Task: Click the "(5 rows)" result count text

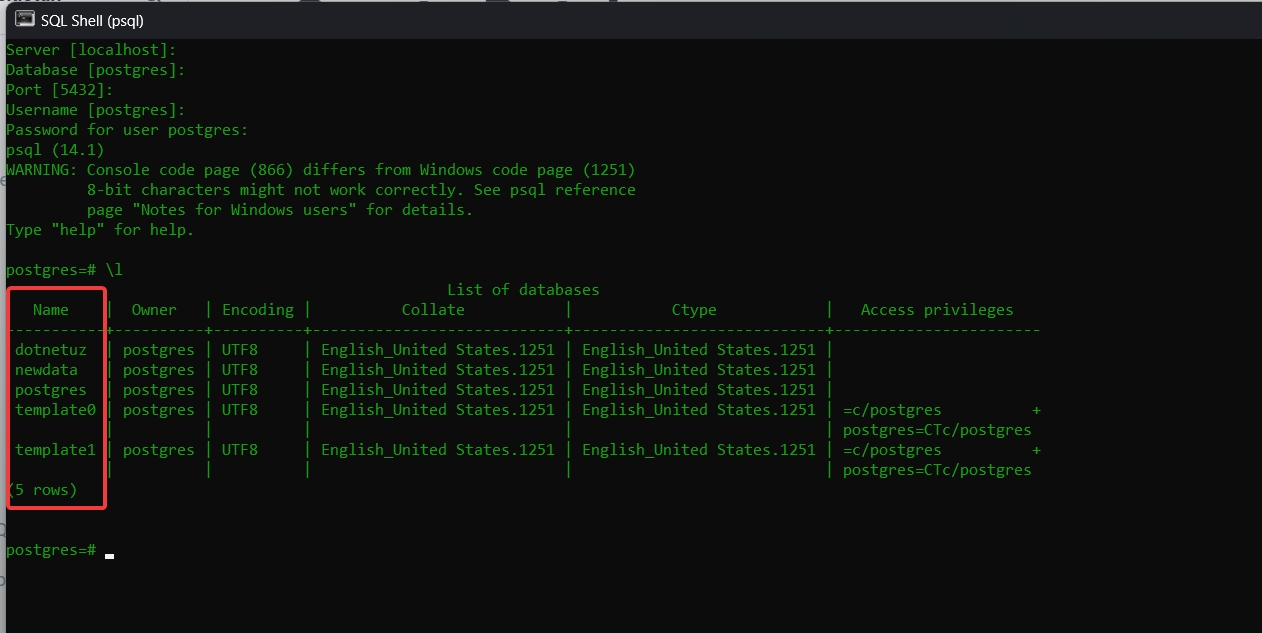Action: pyautogui.click(x=42, y=490)
